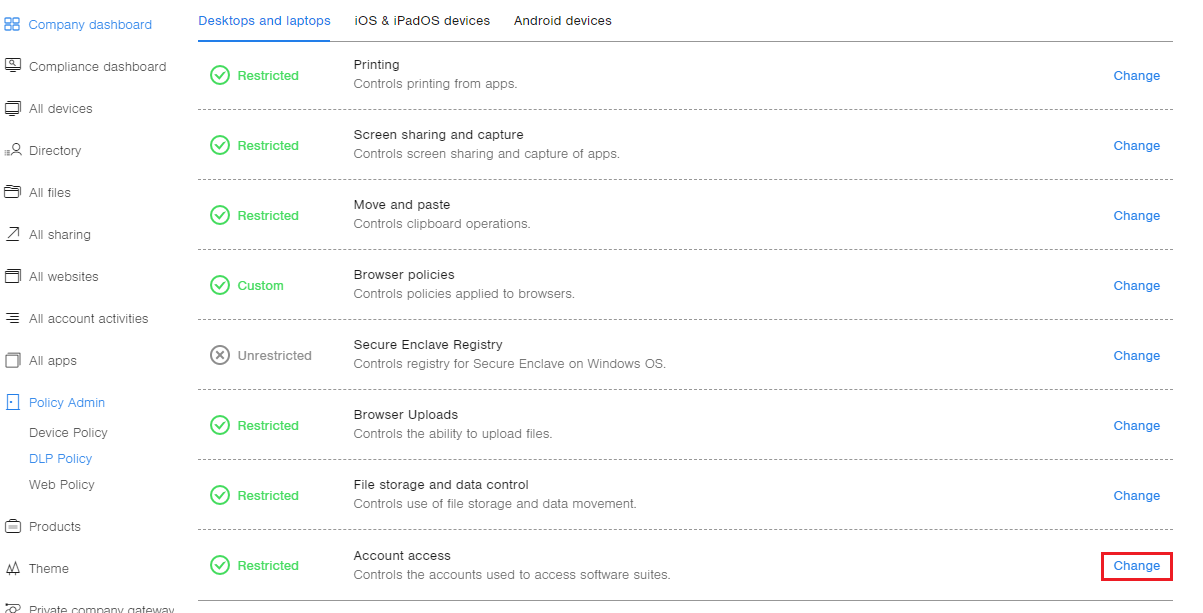Click the All devices icon in sidebar

12,108
